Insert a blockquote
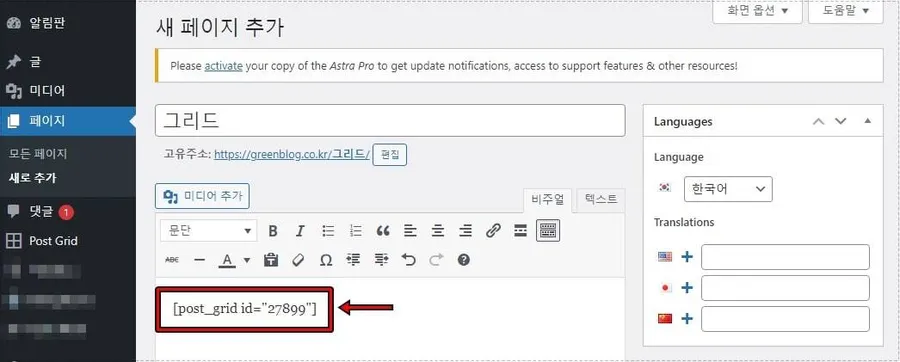900x362 pixels. [383, 231]
